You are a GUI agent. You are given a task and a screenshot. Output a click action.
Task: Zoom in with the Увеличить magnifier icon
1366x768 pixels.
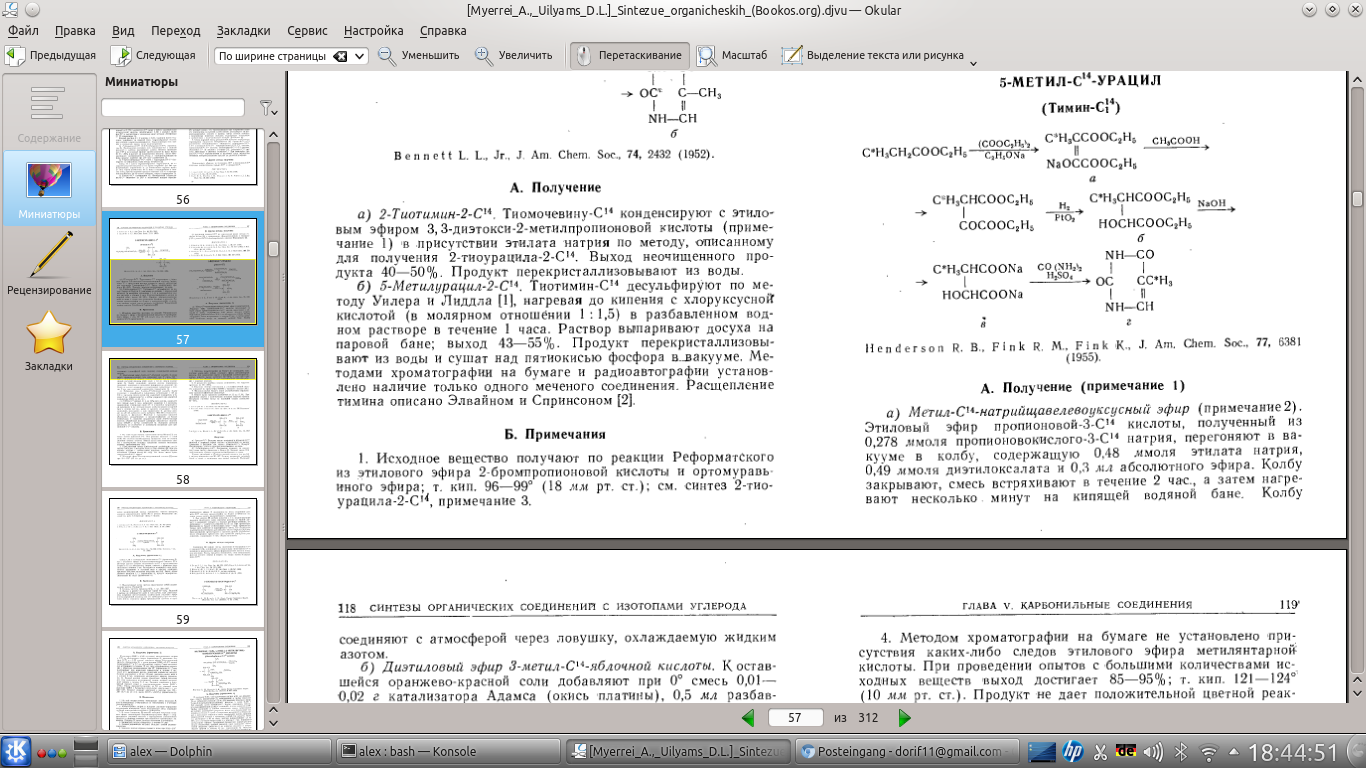tap(484, 56)
